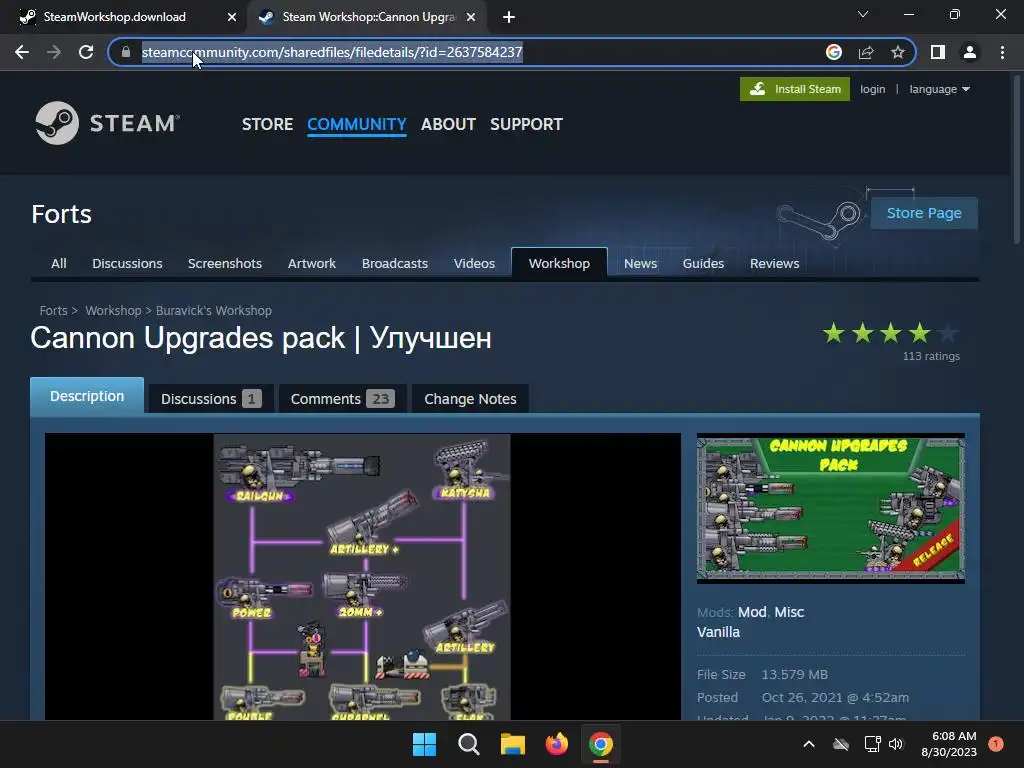Click the Misc tag link

[x=789, y=612]
